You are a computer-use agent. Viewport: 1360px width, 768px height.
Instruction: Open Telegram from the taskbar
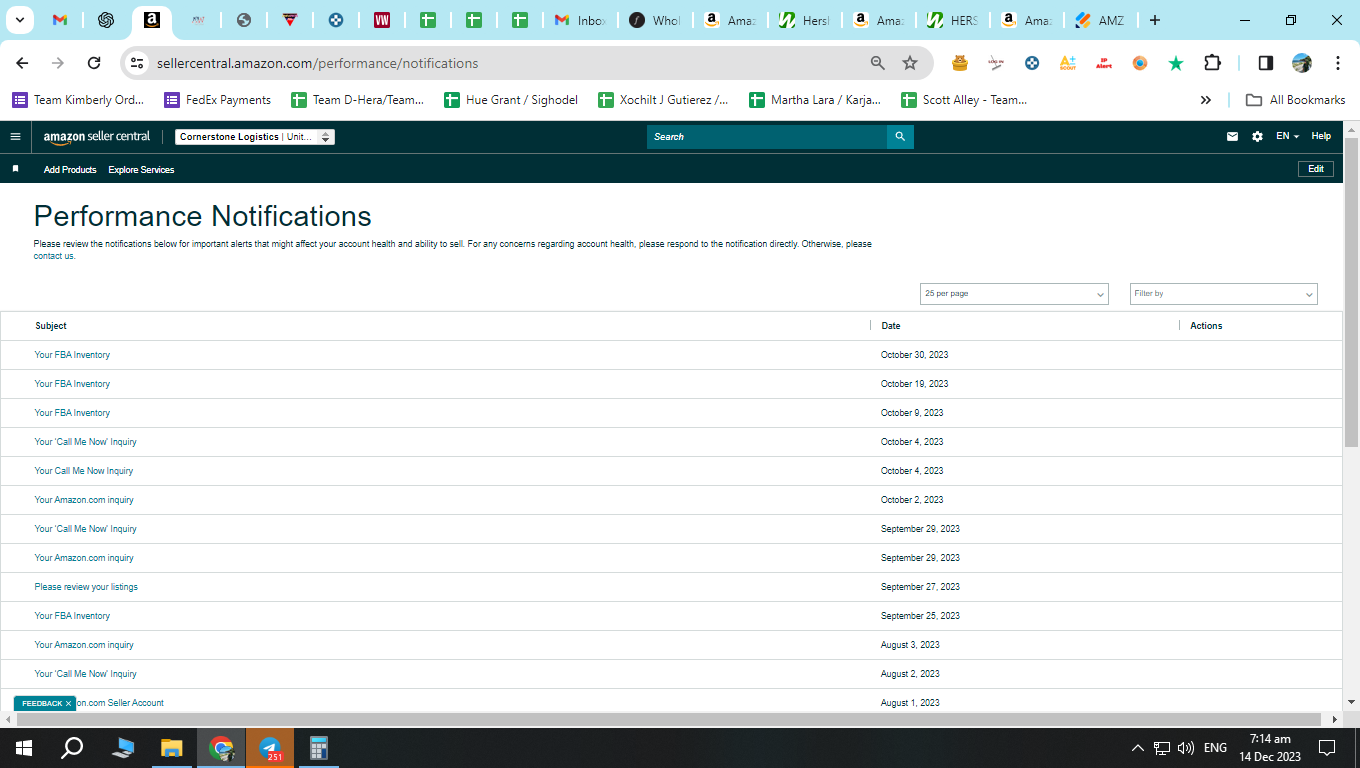[x=270, y=748]
